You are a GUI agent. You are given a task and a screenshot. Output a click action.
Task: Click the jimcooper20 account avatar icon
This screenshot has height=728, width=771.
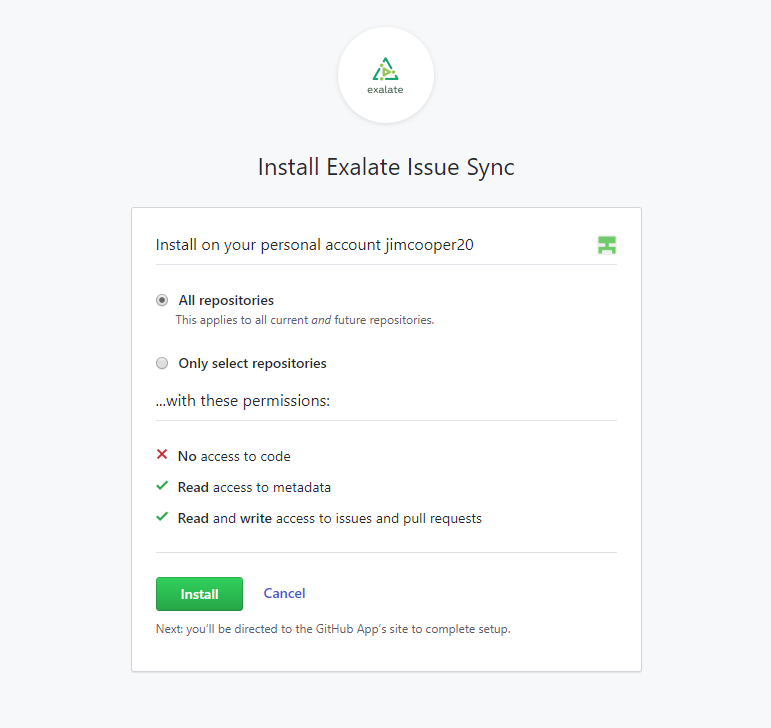pyautogui.click(x=607, y=245)
